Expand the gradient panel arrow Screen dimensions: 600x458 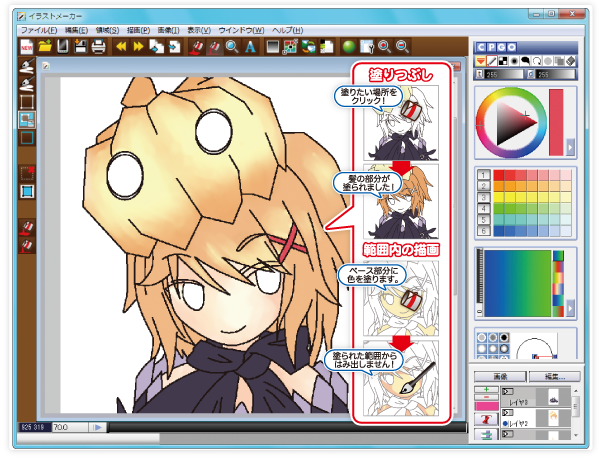570,310
